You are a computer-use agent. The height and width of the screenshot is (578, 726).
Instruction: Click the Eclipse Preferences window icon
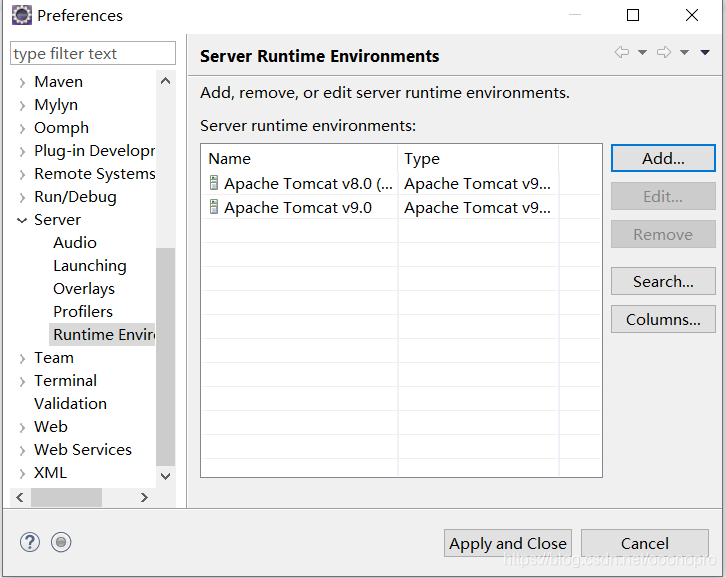click(x=22, y=15)
